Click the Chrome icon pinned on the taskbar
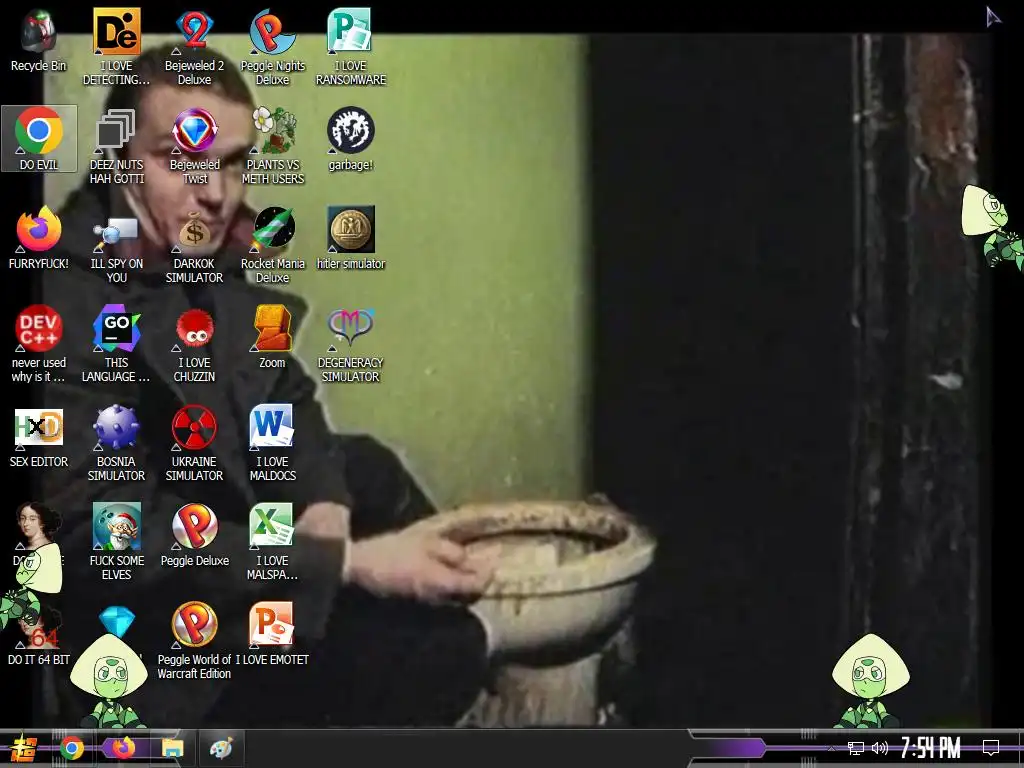 (72, 748)
